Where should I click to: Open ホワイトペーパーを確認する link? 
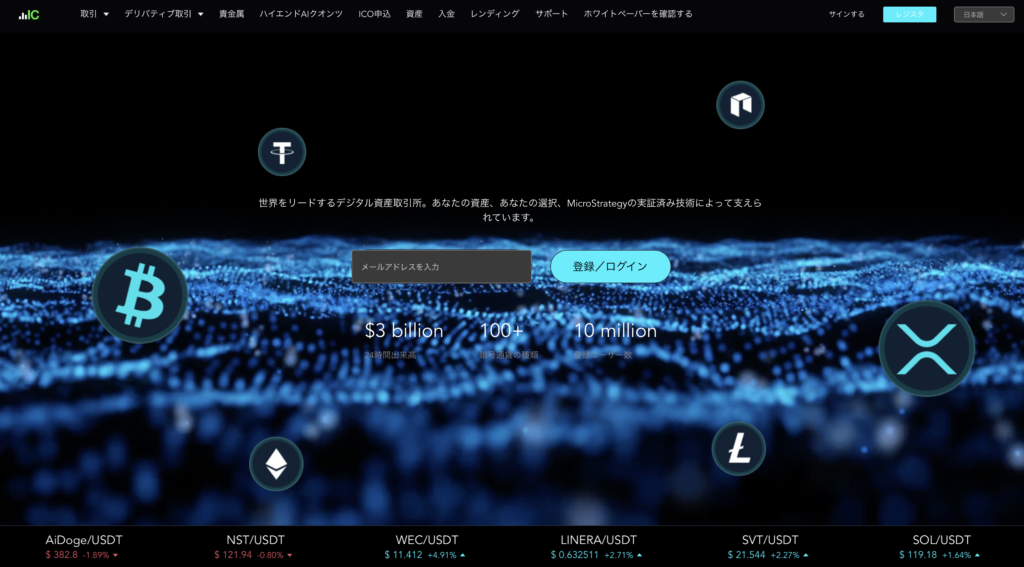click(638, 14)
